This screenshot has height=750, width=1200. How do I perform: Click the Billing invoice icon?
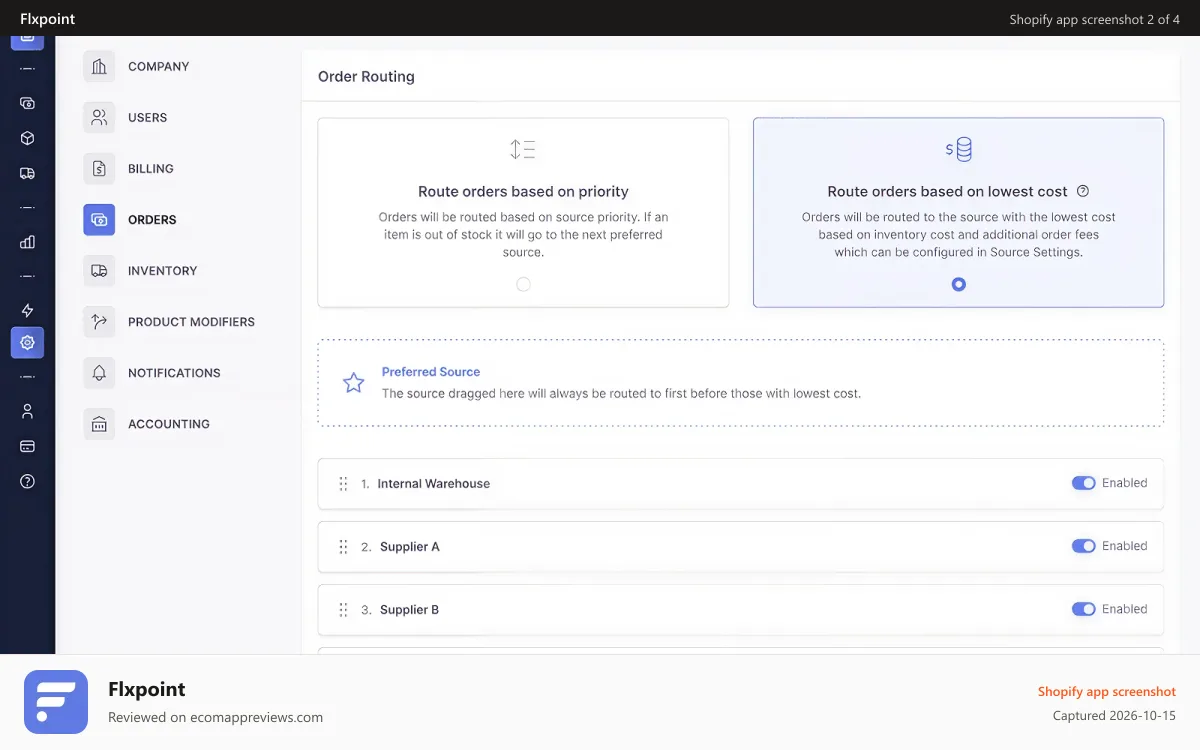click(x=99, y=169)
